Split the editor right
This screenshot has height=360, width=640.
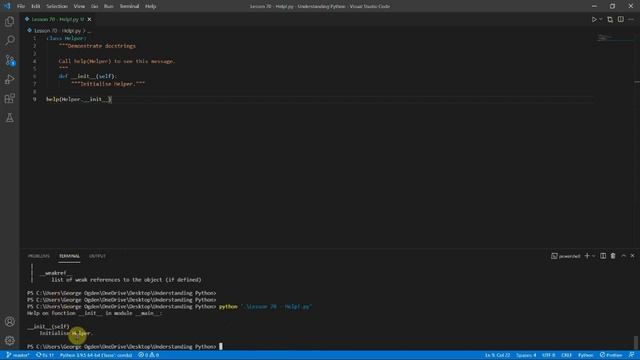click(620, 19)
